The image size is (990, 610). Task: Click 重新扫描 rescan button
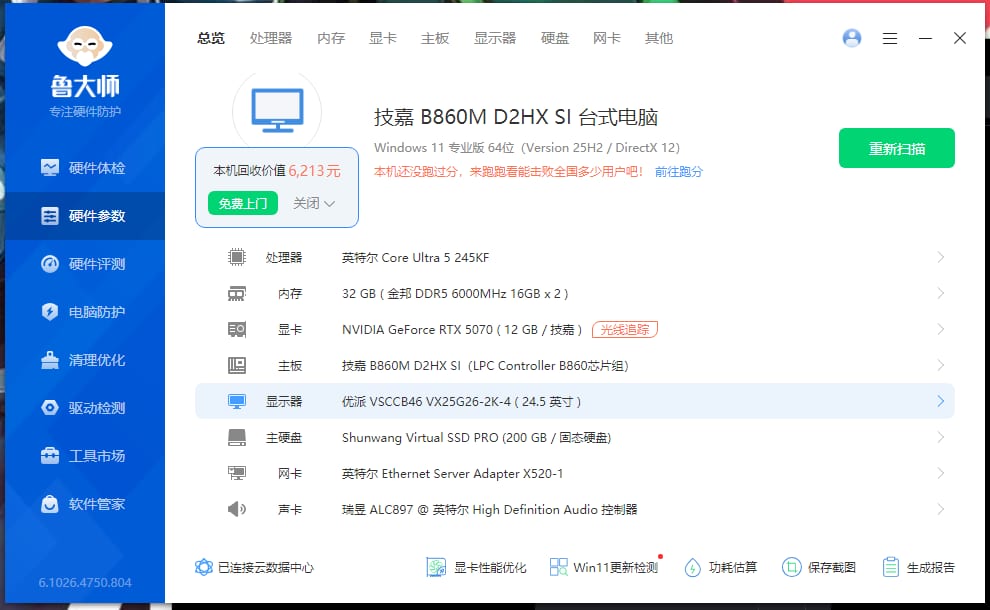click(x=897, y=148)
